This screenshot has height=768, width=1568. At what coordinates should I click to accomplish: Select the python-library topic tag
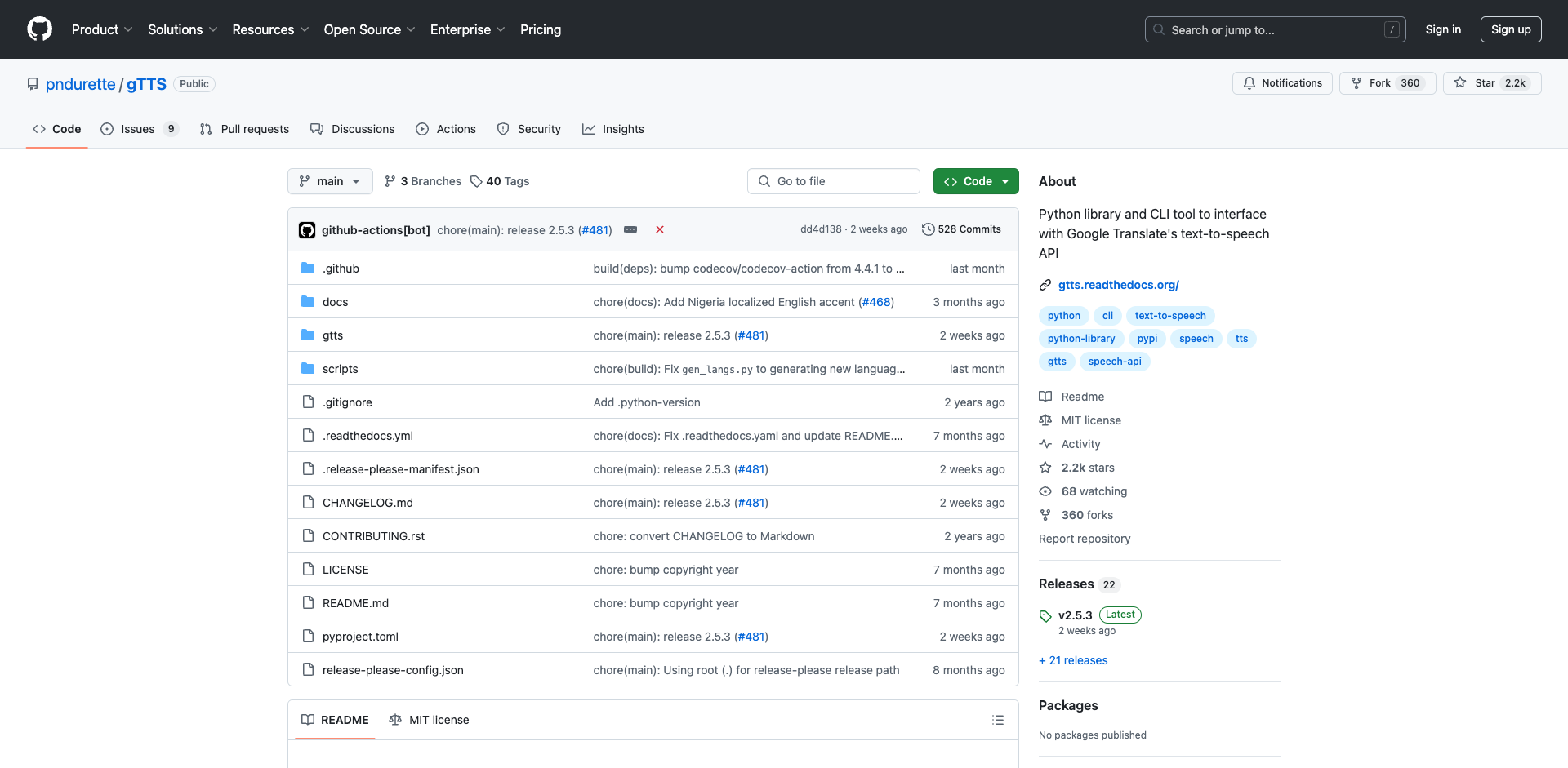(1081, 339)
